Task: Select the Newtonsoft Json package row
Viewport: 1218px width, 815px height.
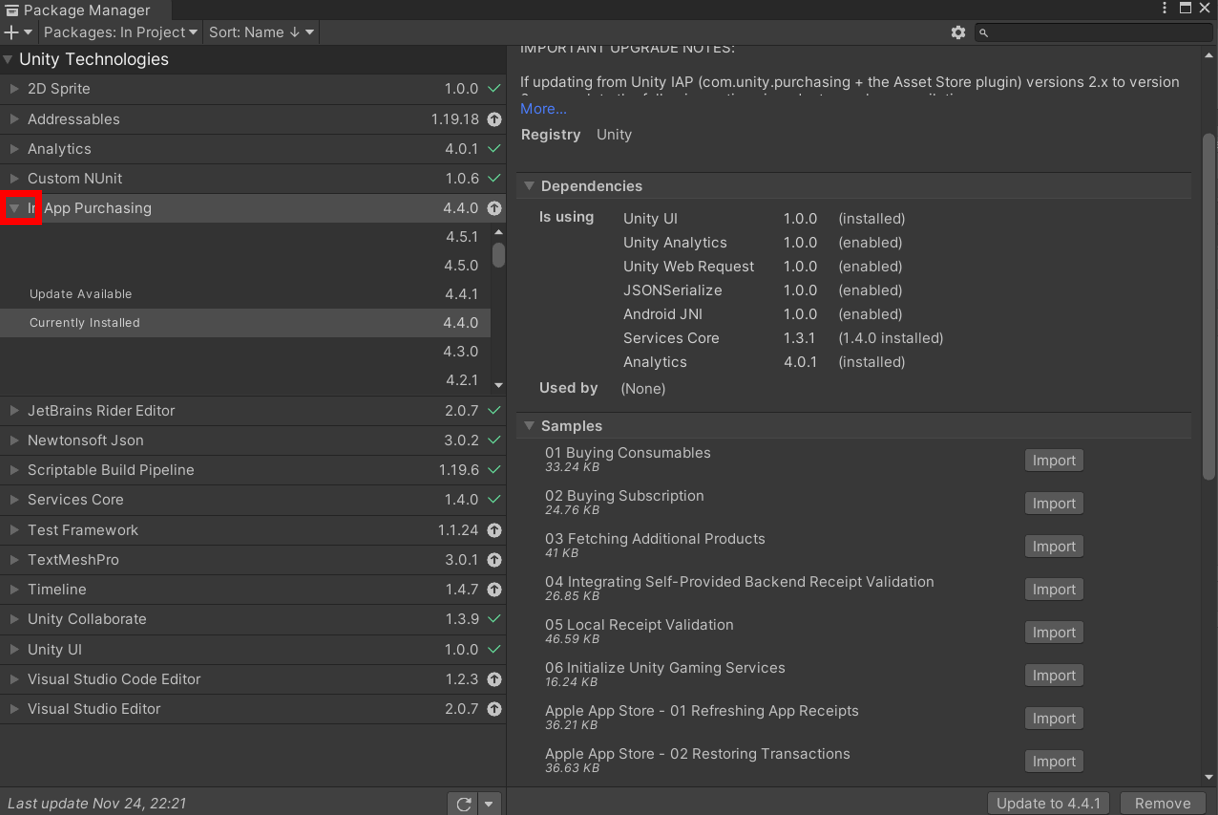Action: point(253,440)
